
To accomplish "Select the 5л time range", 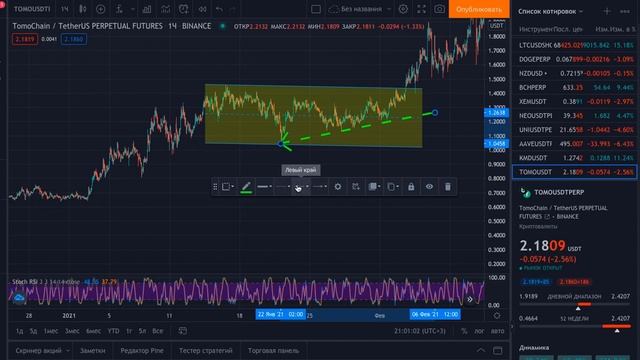I will (x=142, y=331).
